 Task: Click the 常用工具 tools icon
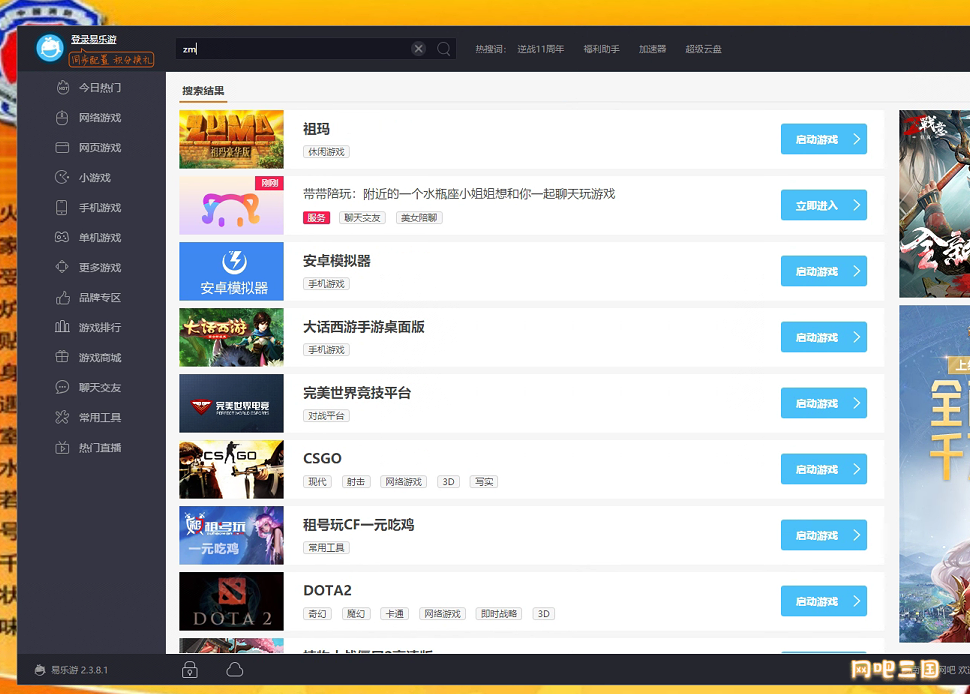pyautogui.click(x=62, y=418)
